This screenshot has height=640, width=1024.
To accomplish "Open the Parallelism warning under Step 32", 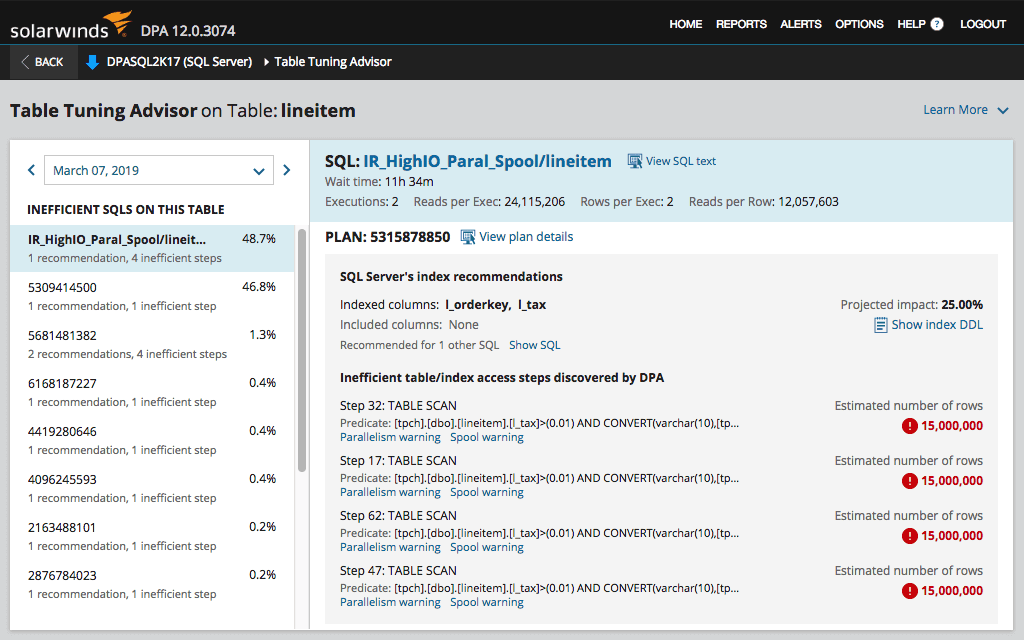I will point(390,436).
